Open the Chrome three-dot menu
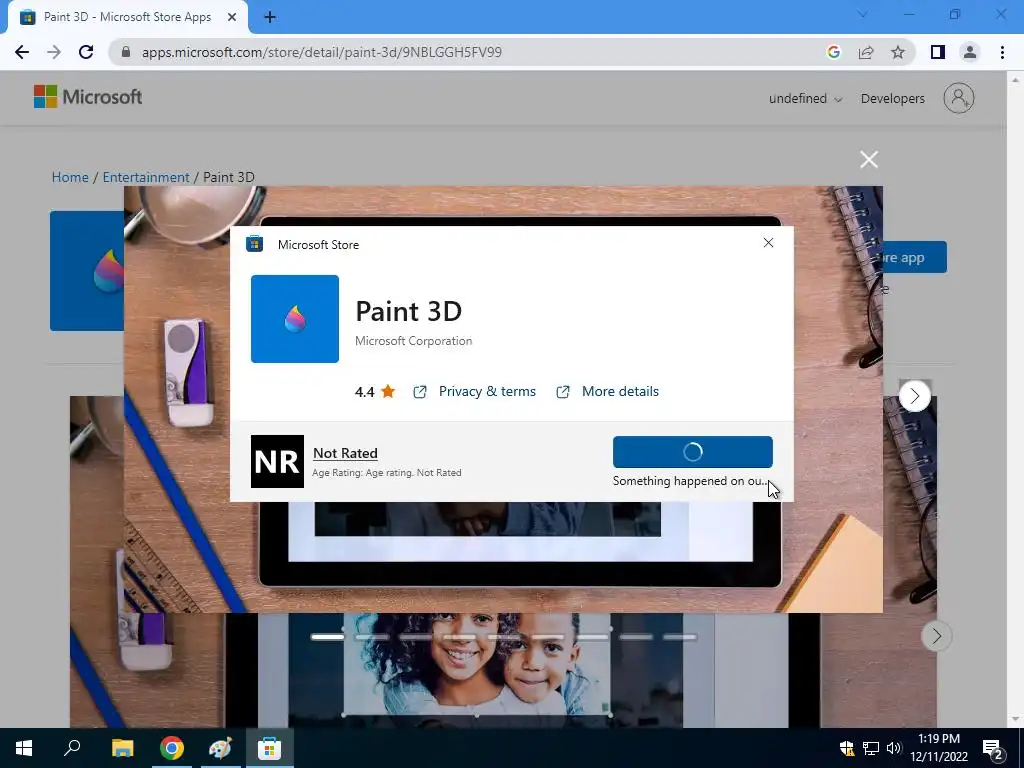The image size is (1024, 768). pos(1002,52)
